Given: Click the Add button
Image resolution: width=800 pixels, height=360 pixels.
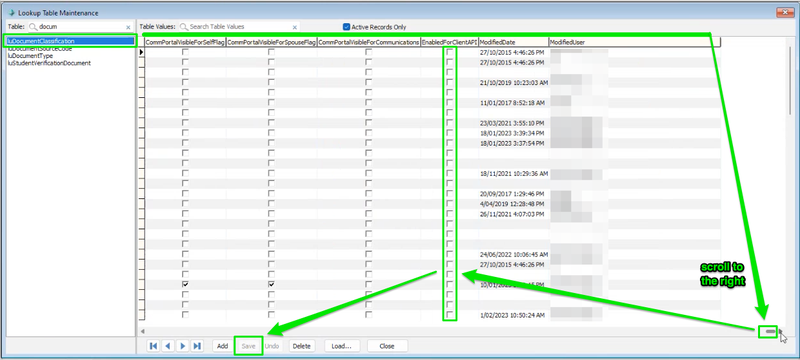Looking at the screenshot, I should [x=222, y=346].
